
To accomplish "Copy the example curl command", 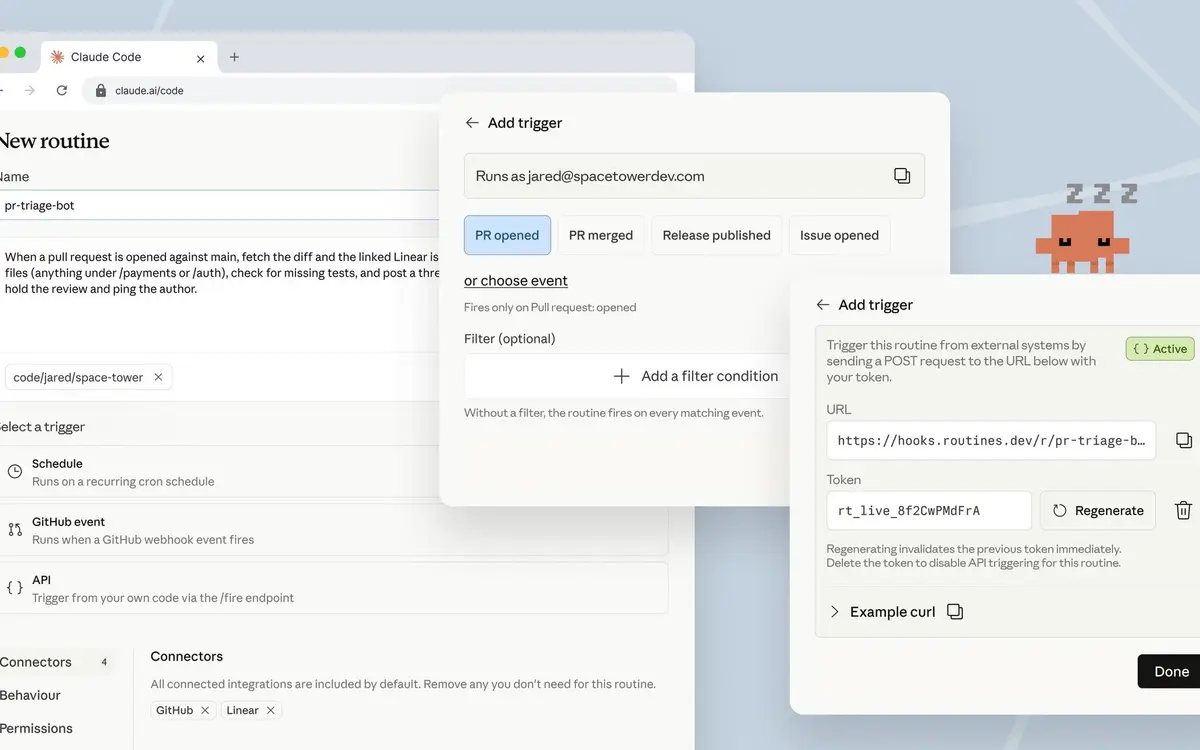I will [955, 612].
